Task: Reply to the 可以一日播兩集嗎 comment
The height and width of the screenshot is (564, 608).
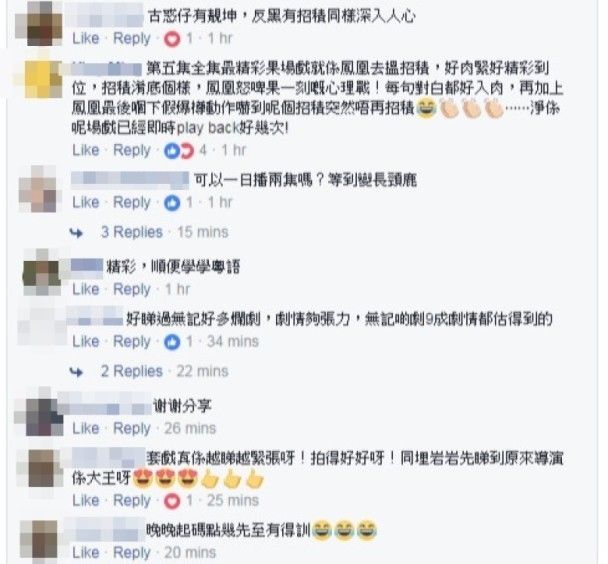Action: click(x=132, y=202)
